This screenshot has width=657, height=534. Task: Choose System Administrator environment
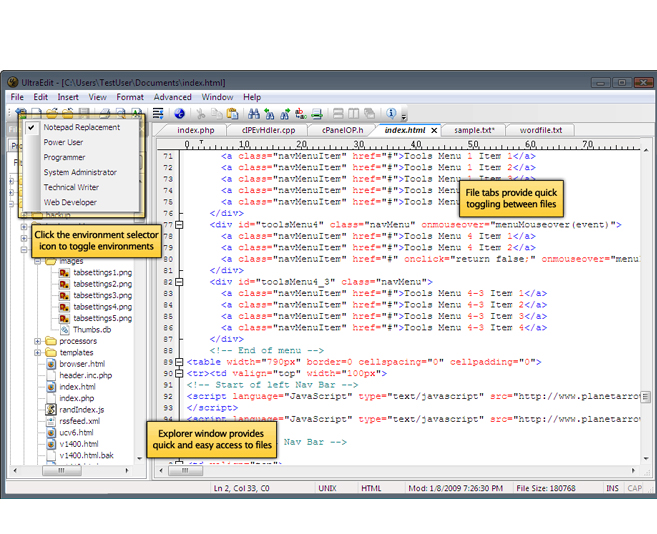(x=80, y=172)
